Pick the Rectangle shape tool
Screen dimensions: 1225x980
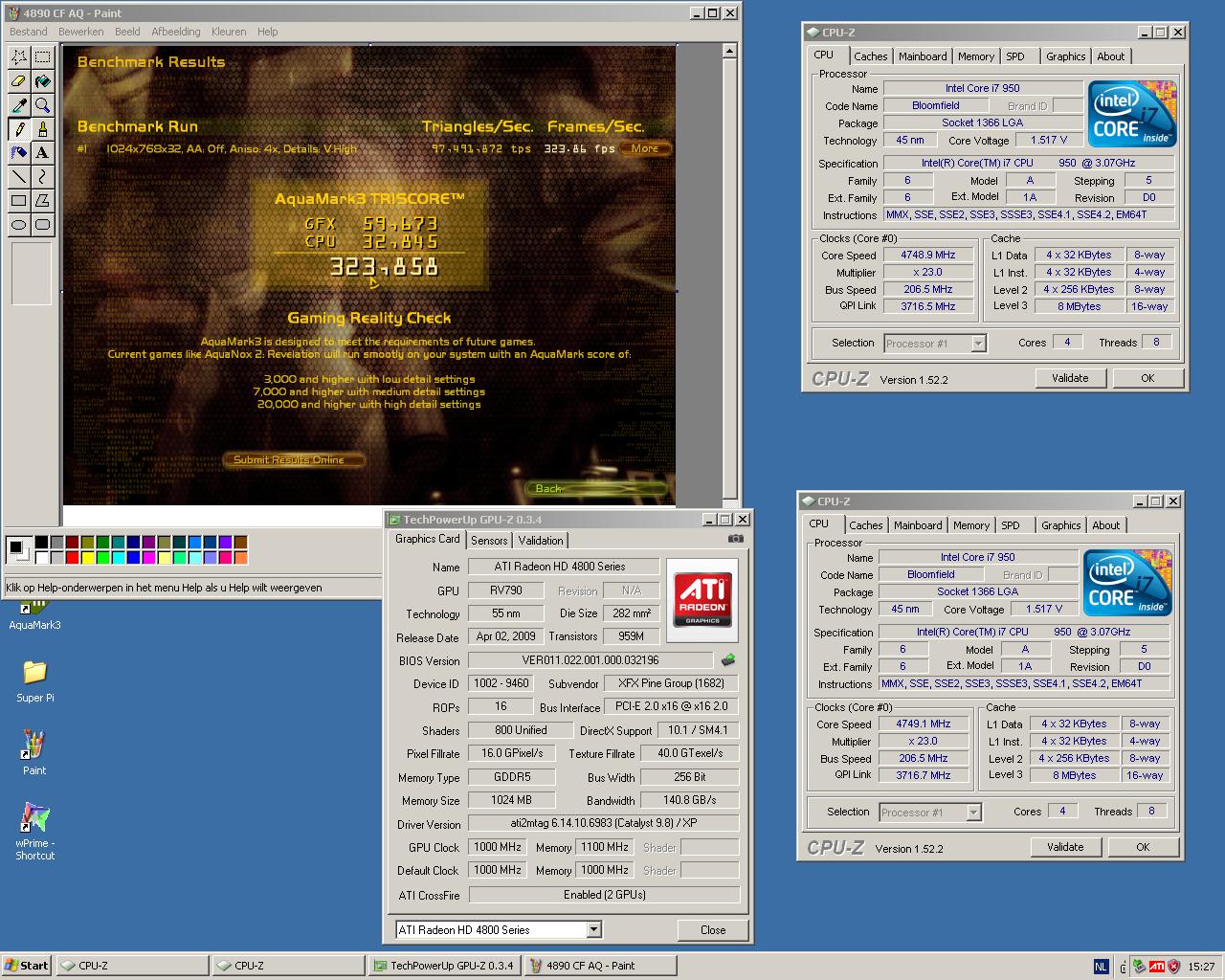[18, 201]
